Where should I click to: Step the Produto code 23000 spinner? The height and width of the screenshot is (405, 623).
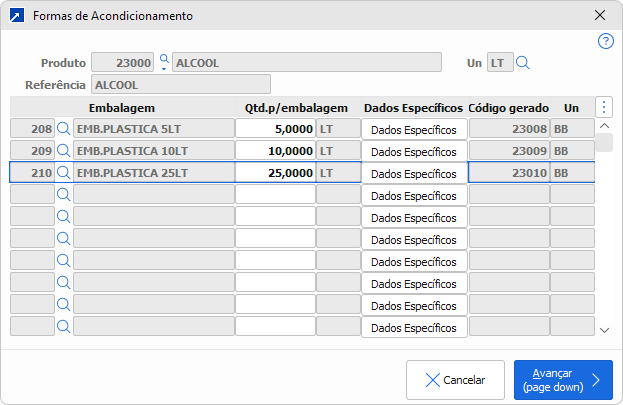(163, 63)
